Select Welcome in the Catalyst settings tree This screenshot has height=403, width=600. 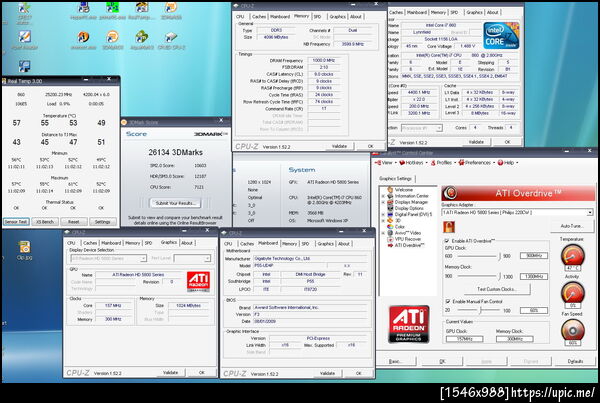click(404, 189)
